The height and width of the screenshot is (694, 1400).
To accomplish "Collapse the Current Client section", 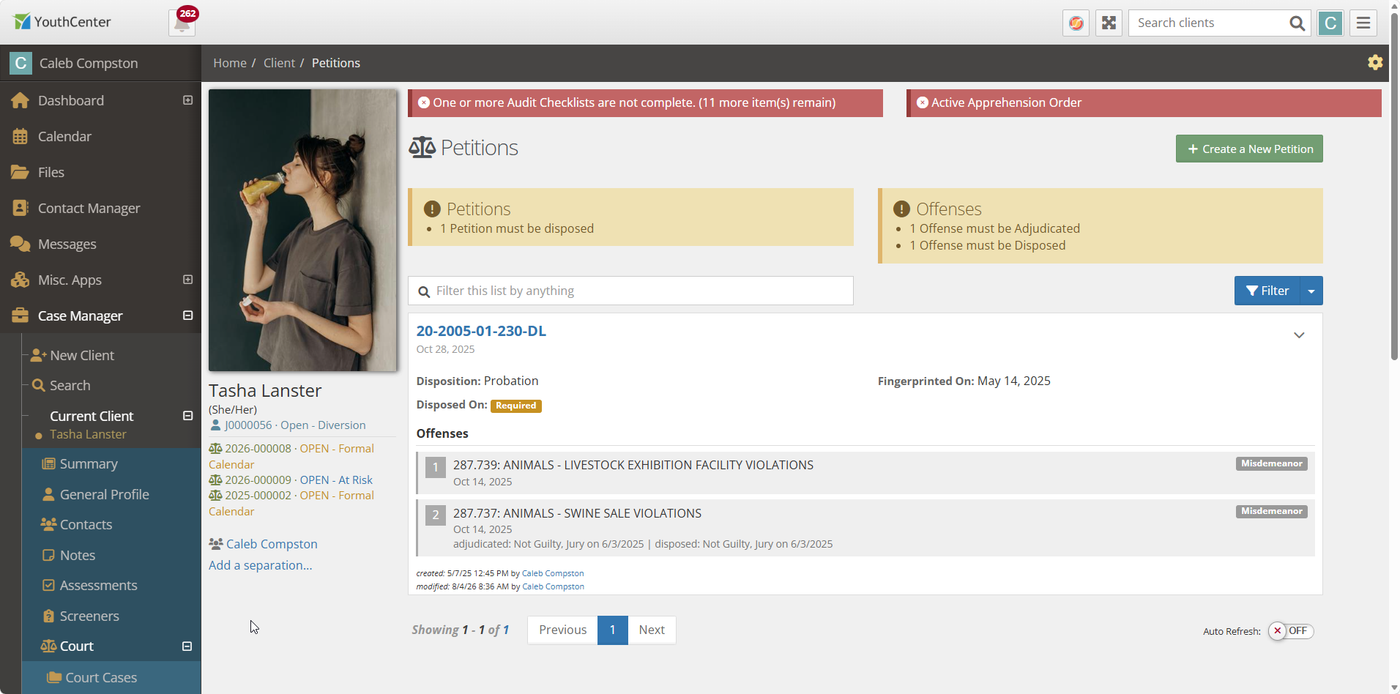I will tap(187, 416).
